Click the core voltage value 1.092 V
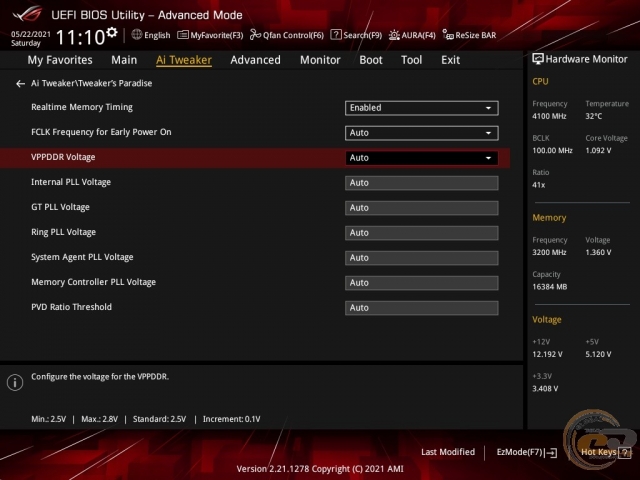Image resolution: width=640 pixels, height=480 pixels. point(598,151)
